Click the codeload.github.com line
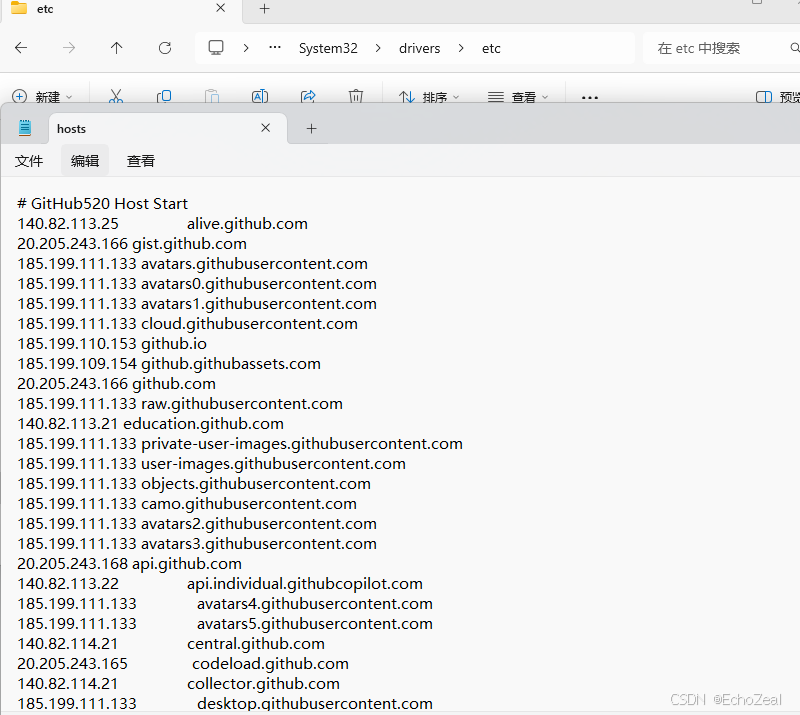 (183, 663)
